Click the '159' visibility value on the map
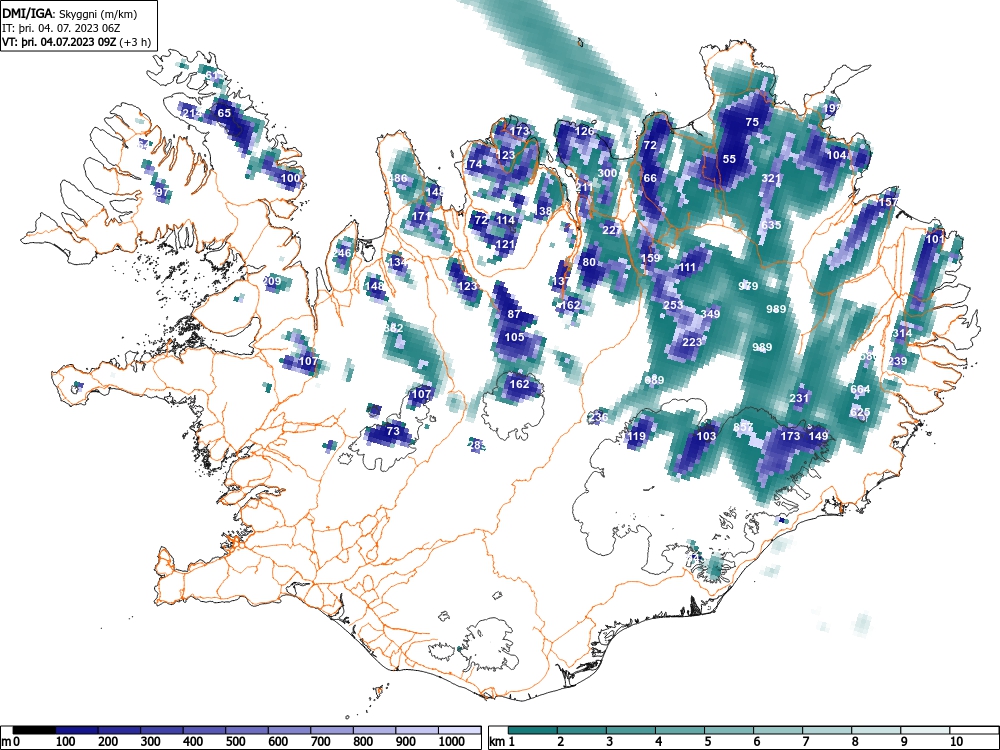Image resolution: width=1000 pixels, height=750 pixels. (x=650, y=258)
